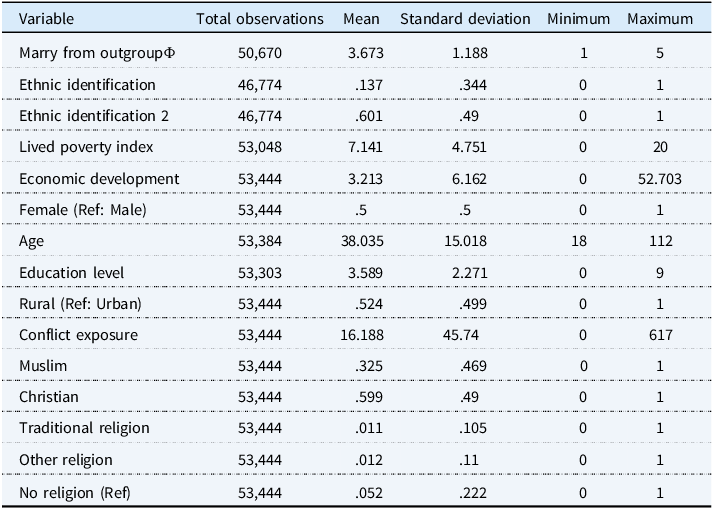Click the Rural (Ref: Urban) label
The height and width of the screenshot is (509, 713).
80,304
